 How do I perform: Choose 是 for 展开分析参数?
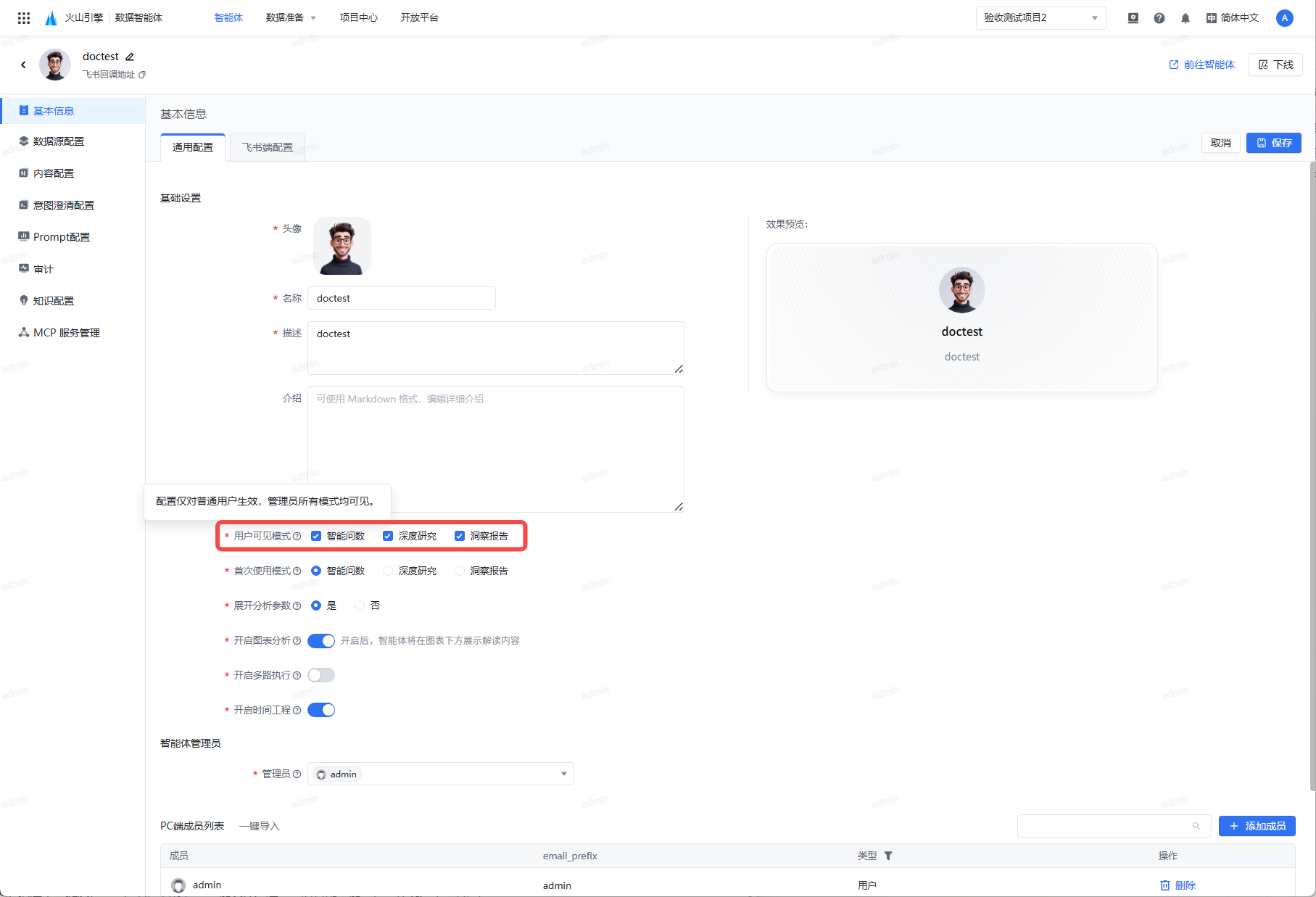[x=316, y=605]
